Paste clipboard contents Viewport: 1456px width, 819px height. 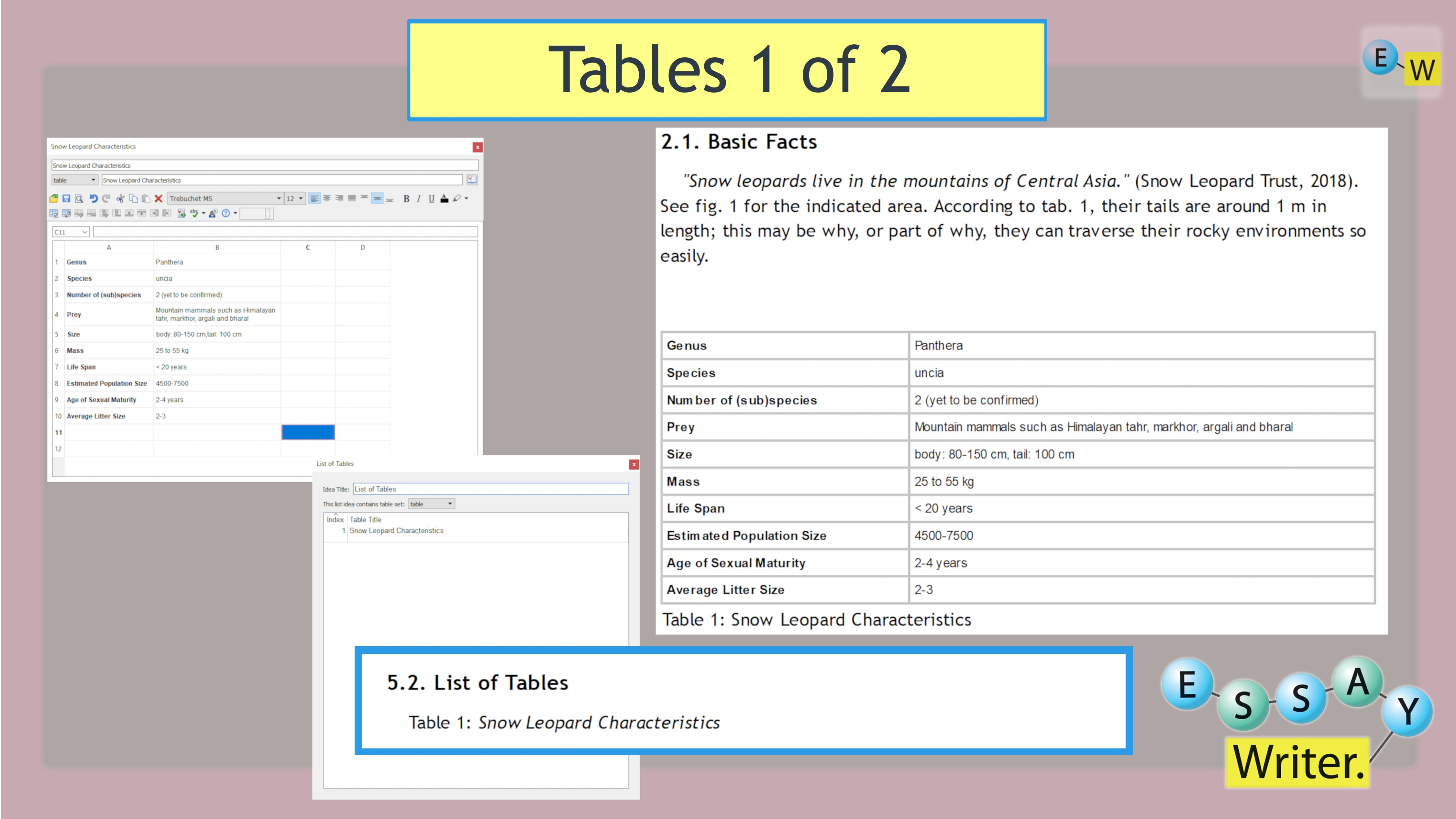click(x=146, y=198)
